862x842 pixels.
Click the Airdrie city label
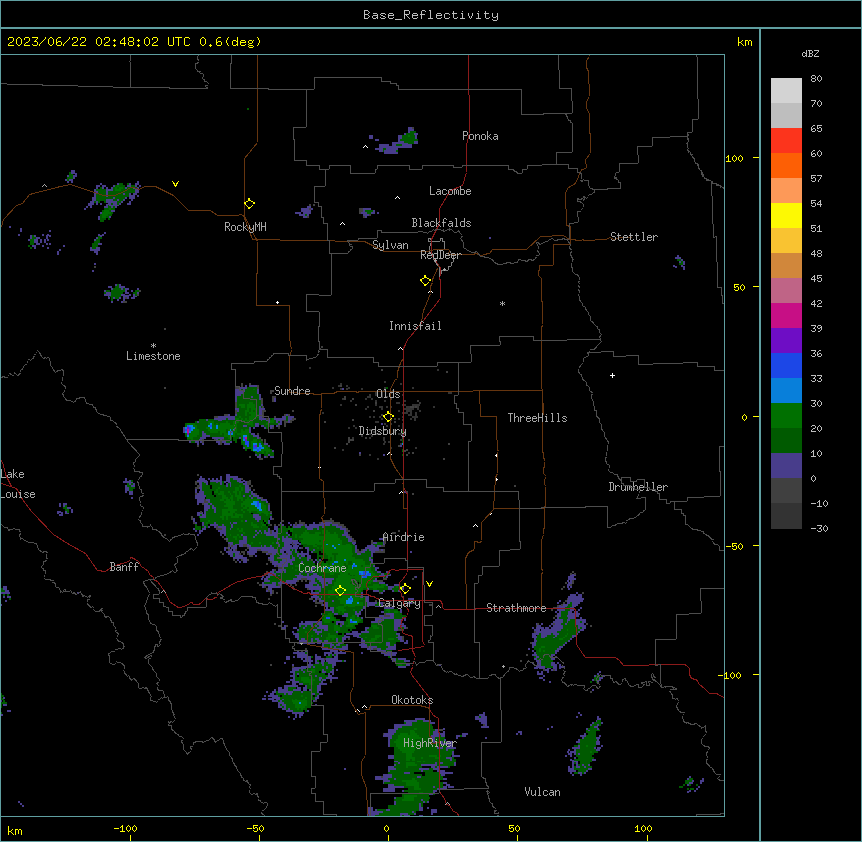coord(403,537)
